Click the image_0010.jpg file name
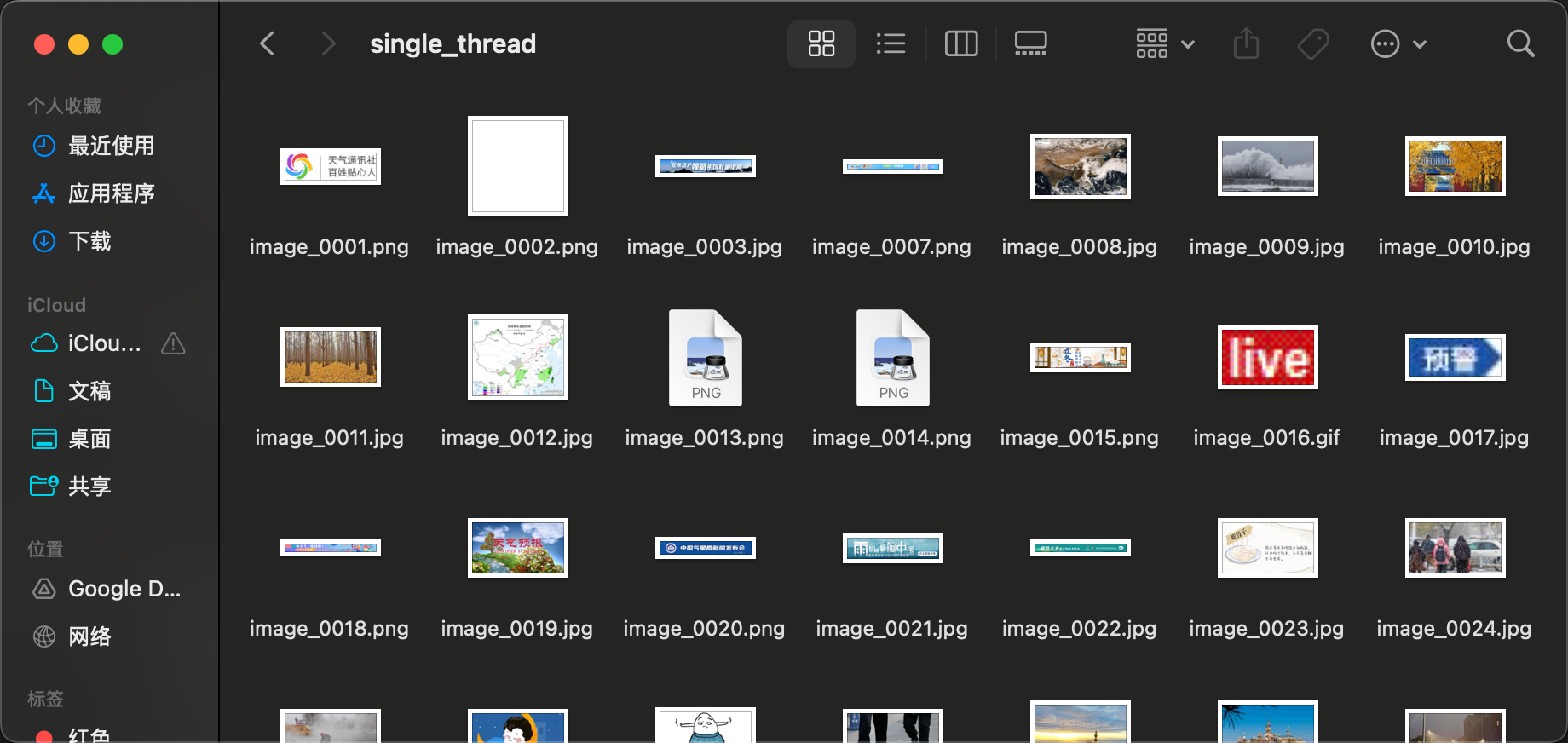This screenshot has height=743, width=1568. [x=1455, y=247]
